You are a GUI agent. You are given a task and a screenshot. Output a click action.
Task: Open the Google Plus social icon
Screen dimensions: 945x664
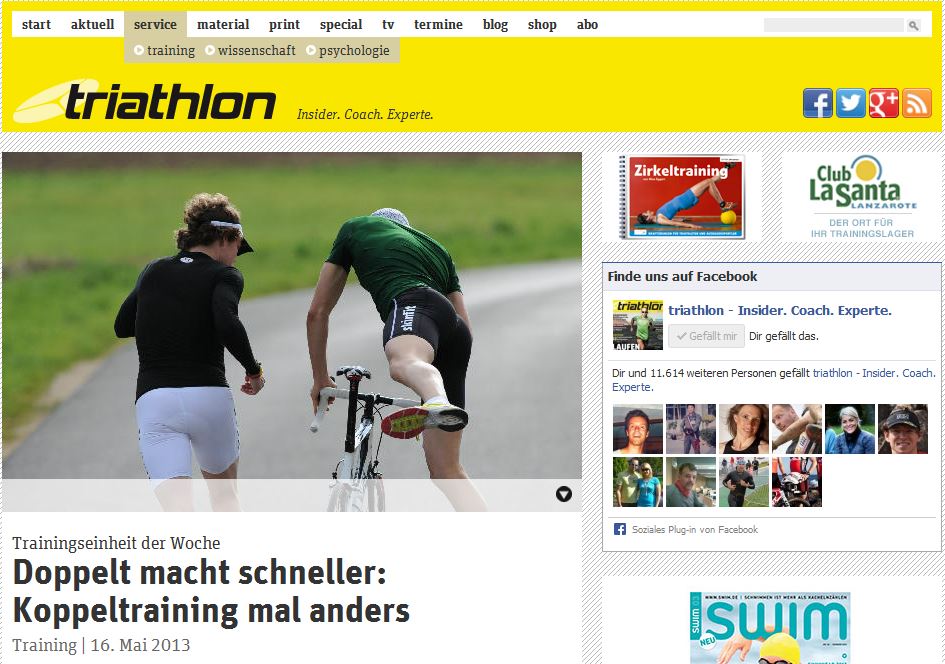(884, 103)
